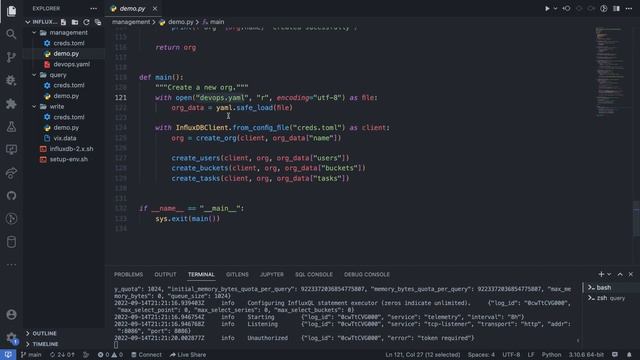Open the Explorer view in activity bar

pyautogui.click(x=11, y=11)
